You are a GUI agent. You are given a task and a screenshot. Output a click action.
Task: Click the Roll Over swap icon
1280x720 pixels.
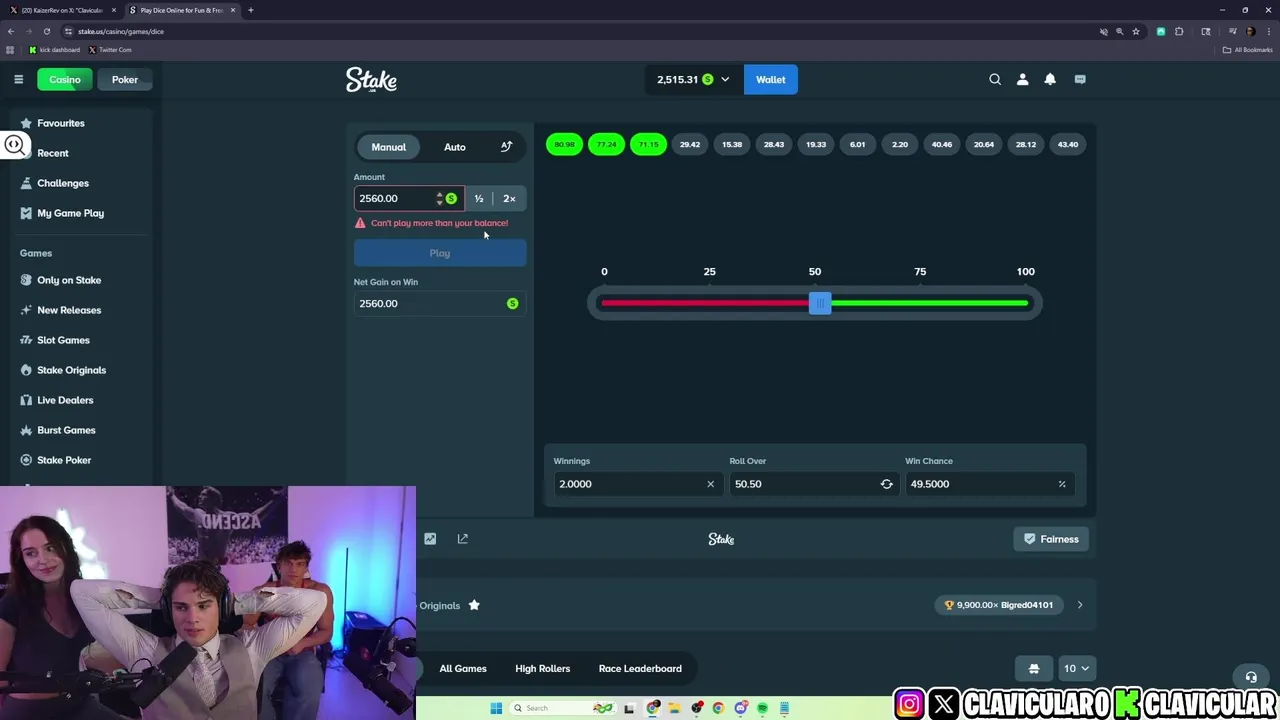click(x=886, y=484)
